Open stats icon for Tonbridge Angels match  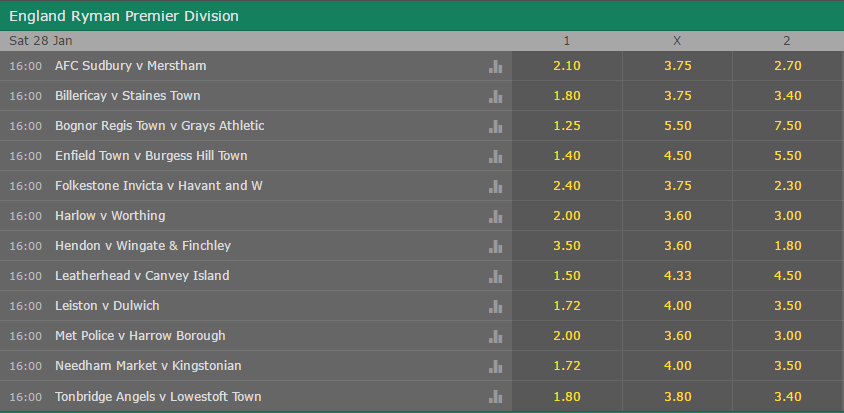pyautogui.click(x=495, y=397)
